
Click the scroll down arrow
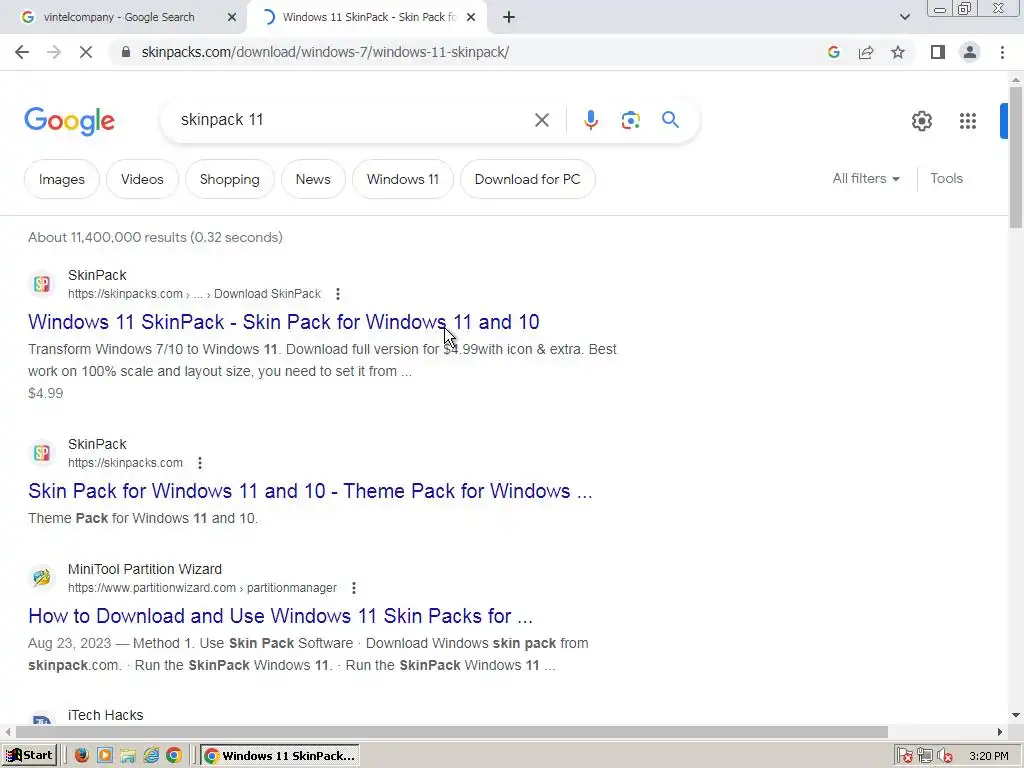click(x=1016, y=715)
